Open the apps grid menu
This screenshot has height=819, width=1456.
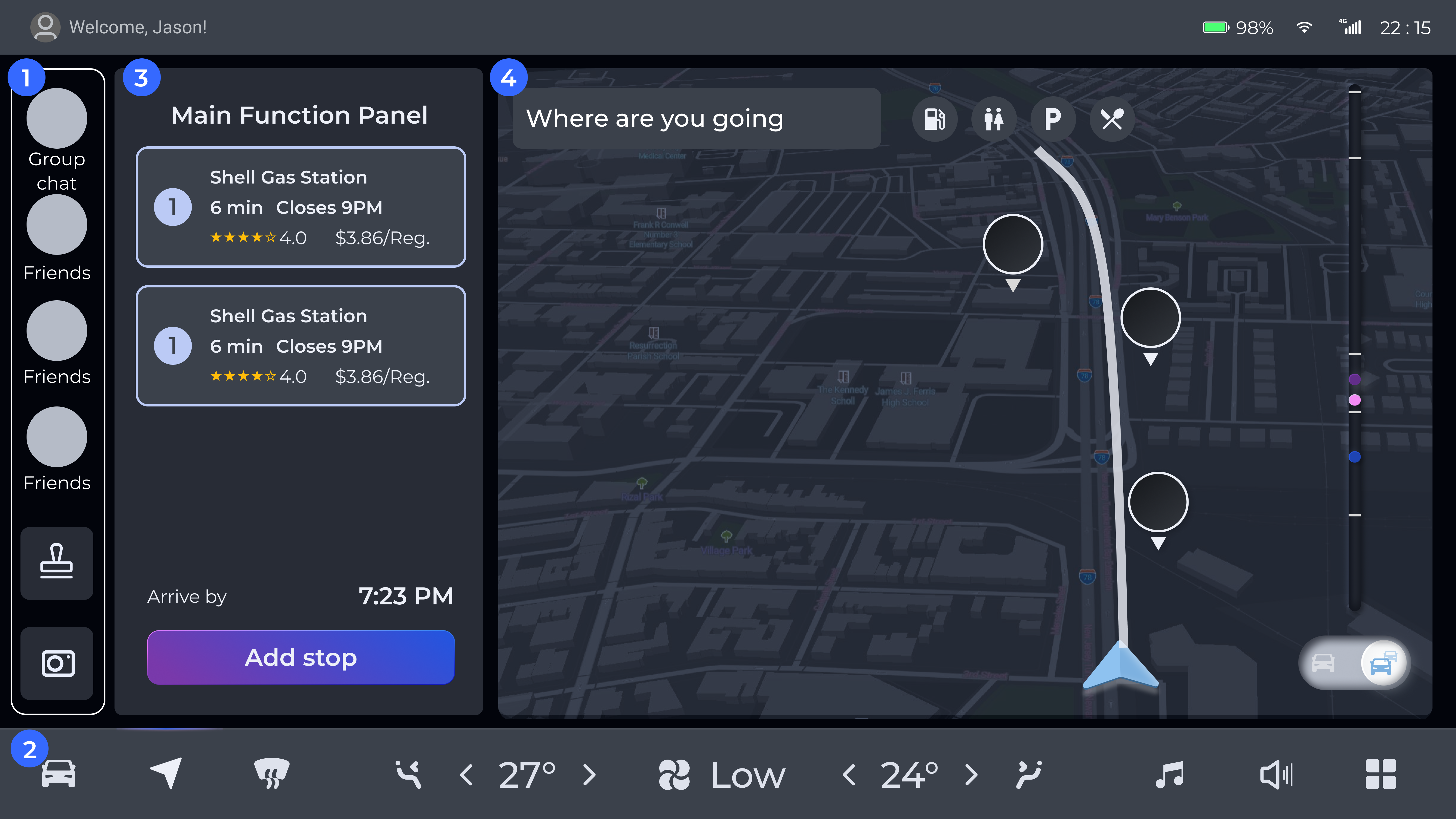[1381, 774]
